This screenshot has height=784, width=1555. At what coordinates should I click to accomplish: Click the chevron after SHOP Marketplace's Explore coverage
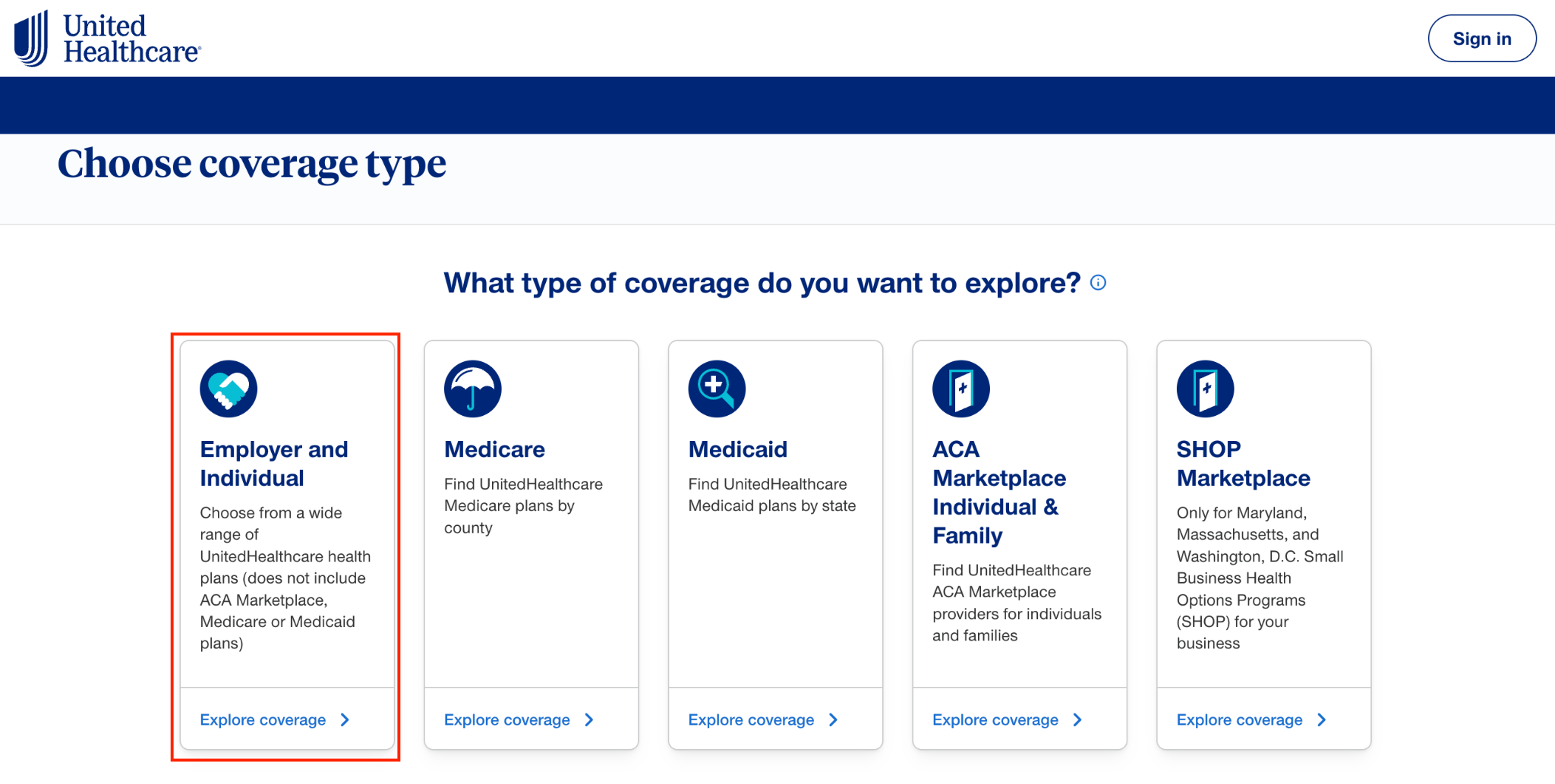[x=1323, y=719]
